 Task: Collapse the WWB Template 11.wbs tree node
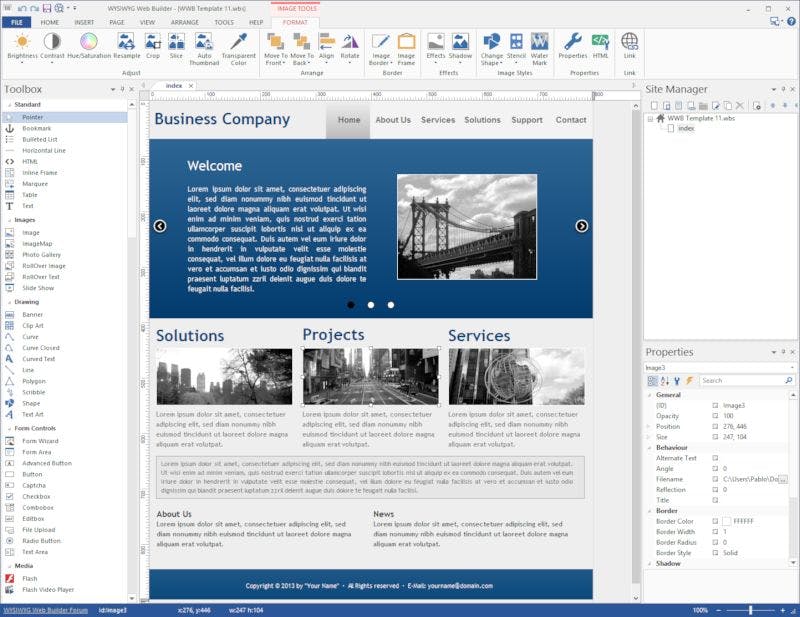coord(650,117)
